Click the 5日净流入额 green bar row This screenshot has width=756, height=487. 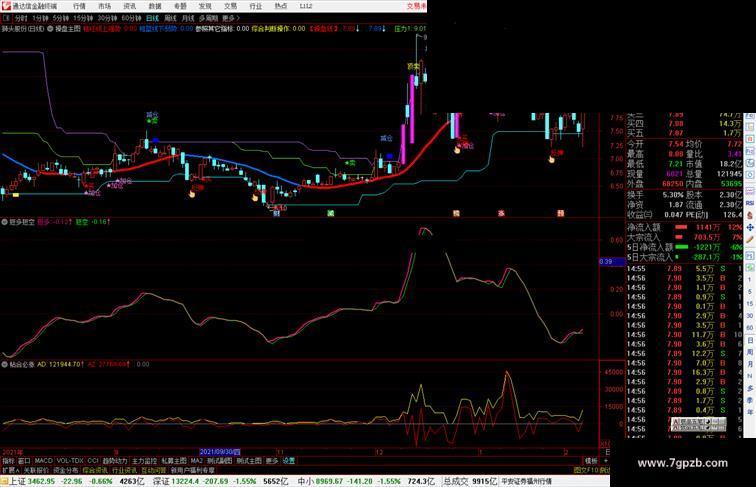(x=685, y=247)
